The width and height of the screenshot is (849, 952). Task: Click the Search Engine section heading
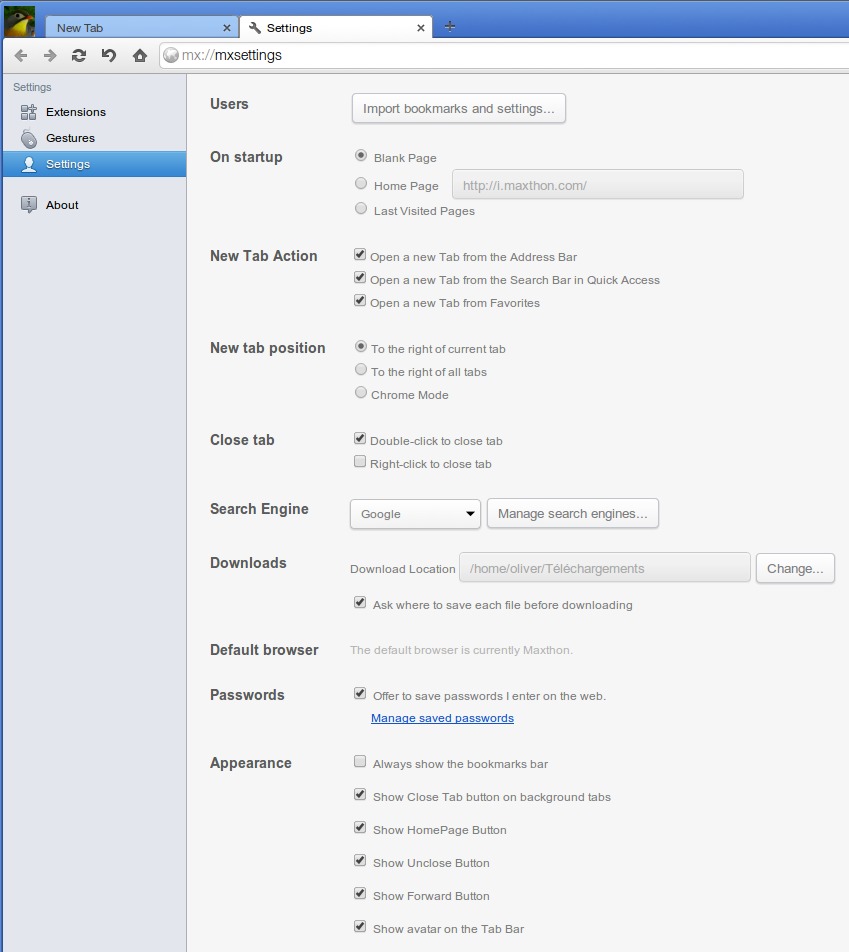259,509
